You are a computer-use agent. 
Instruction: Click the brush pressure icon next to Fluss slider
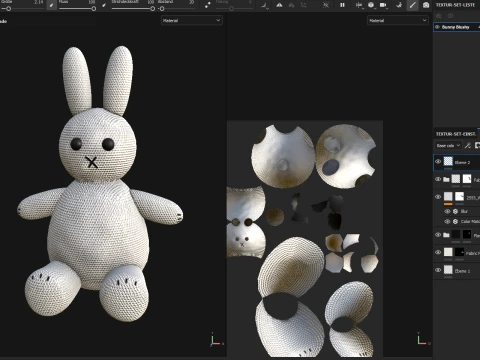click(104, 5)
